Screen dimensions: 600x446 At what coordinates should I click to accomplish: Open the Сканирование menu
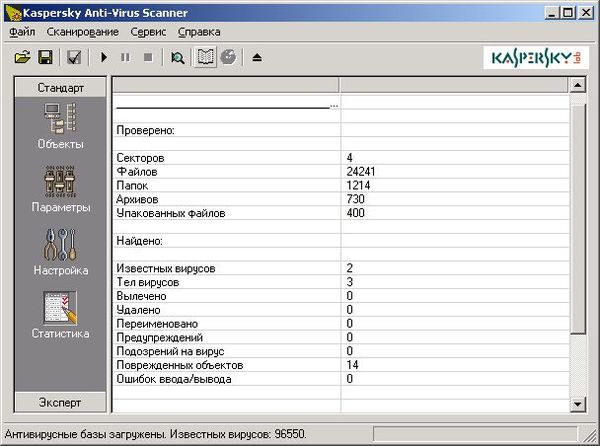(83, 32)
